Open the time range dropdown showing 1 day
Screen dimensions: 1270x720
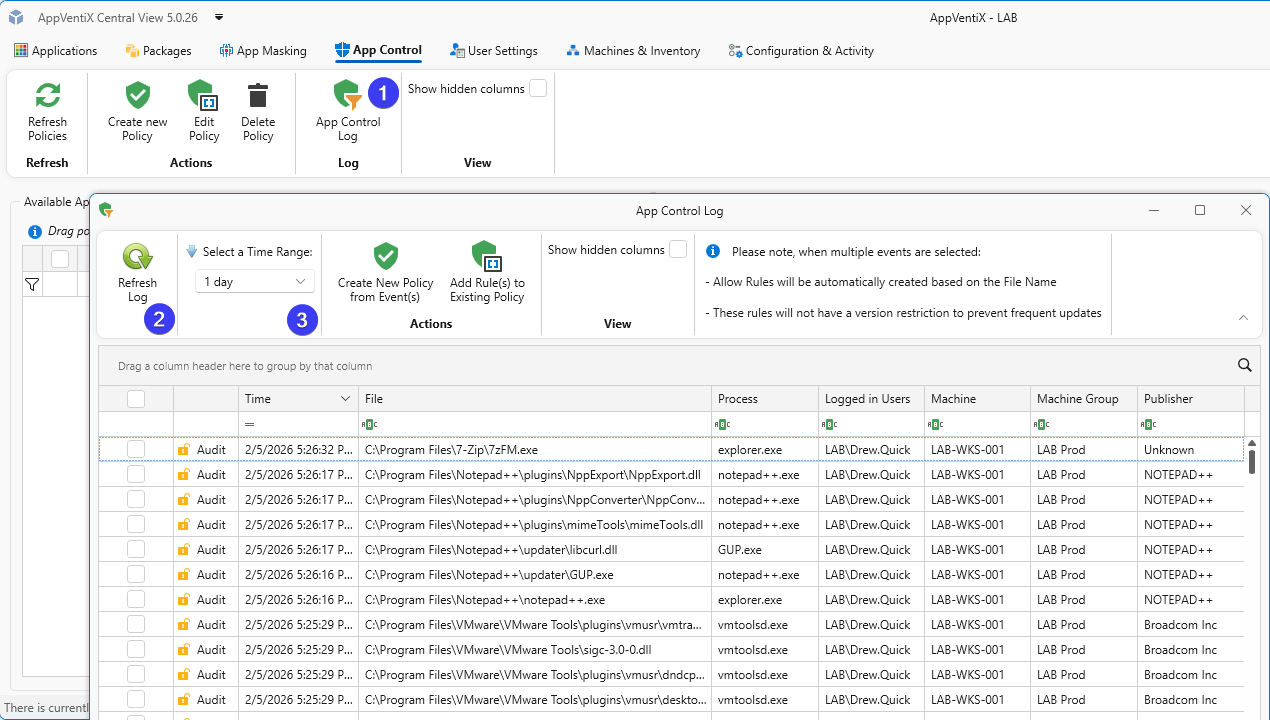255,282
